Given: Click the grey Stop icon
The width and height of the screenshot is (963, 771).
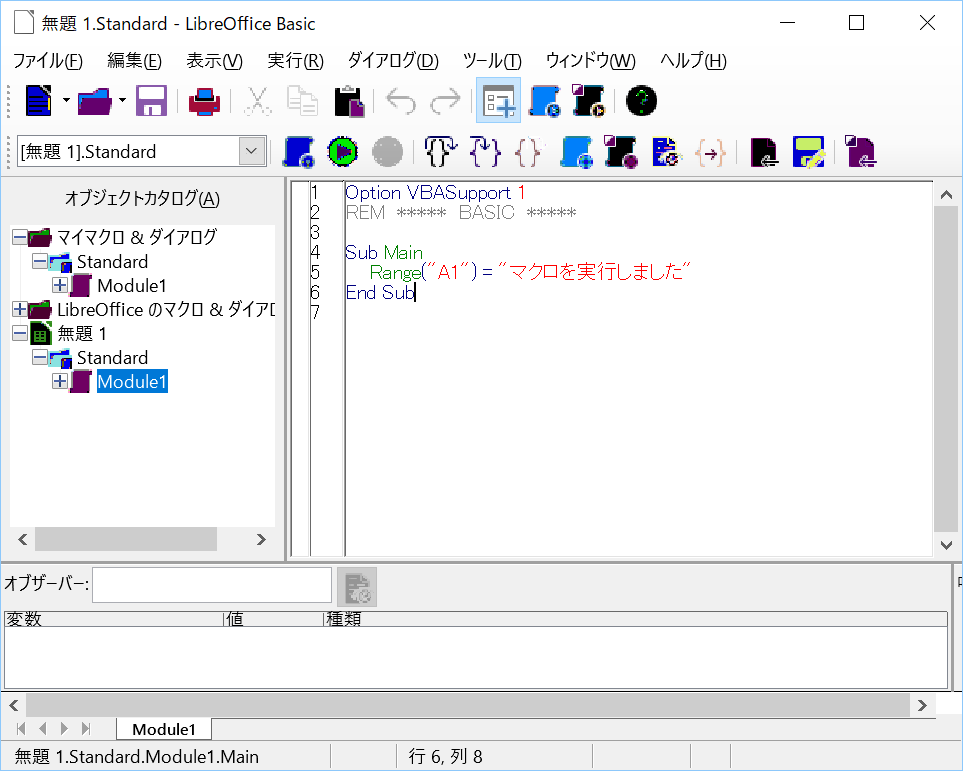Looking at the screenshot, I should tap(388, 152).
